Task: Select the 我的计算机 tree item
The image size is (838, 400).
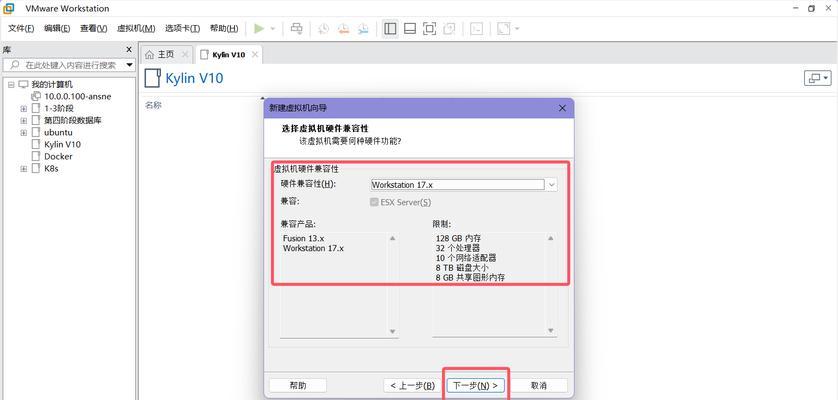Action: pyautogui.click(x=52, y=84)
